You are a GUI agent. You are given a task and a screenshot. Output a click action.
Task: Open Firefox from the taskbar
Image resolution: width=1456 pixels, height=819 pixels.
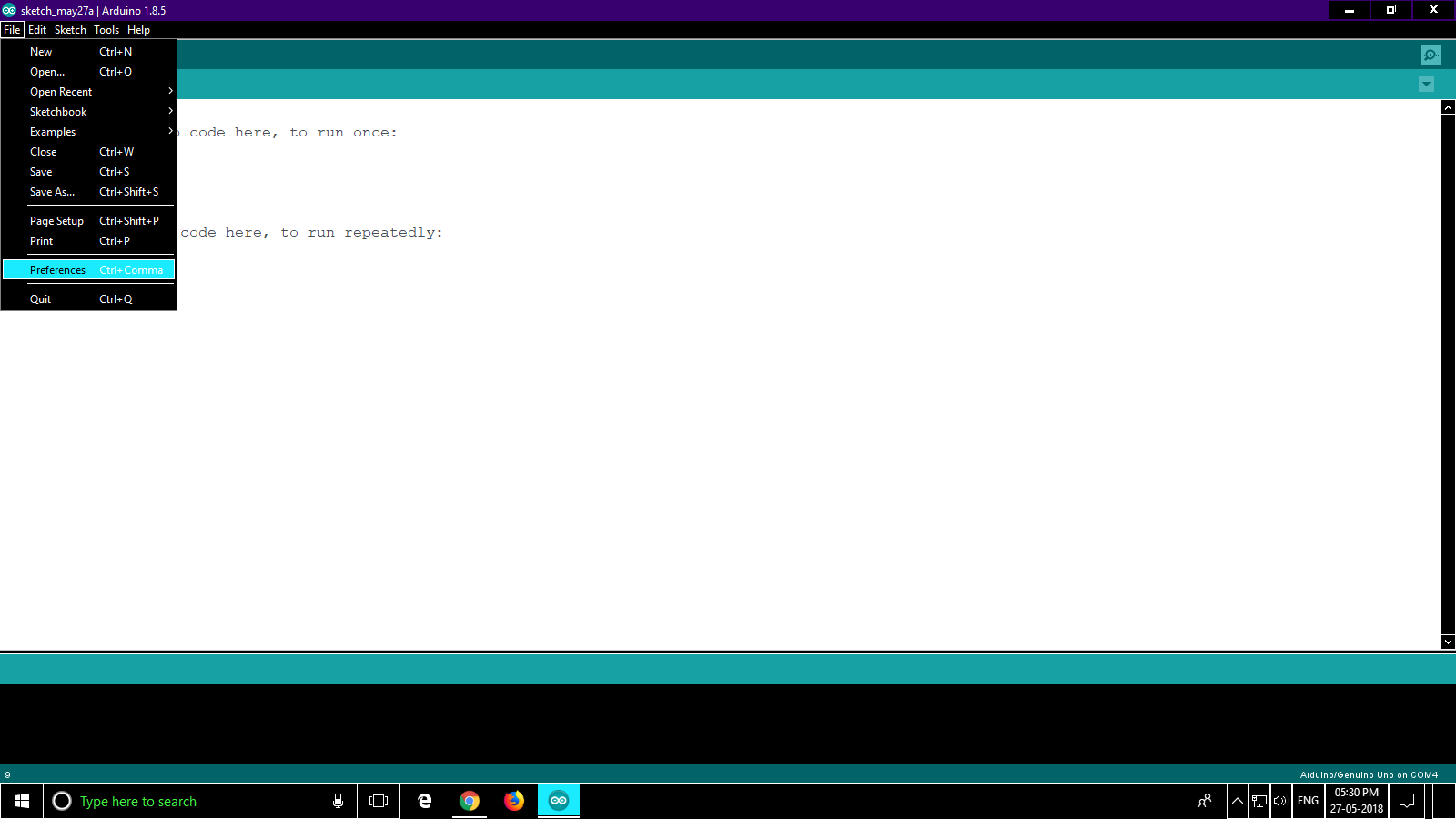point(514,801)
